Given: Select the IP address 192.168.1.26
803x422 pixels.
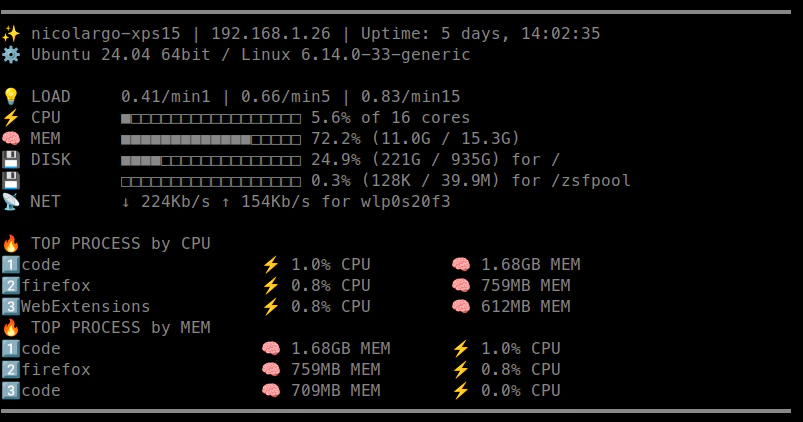Looking at the screenshot, I should click(271, 34).
